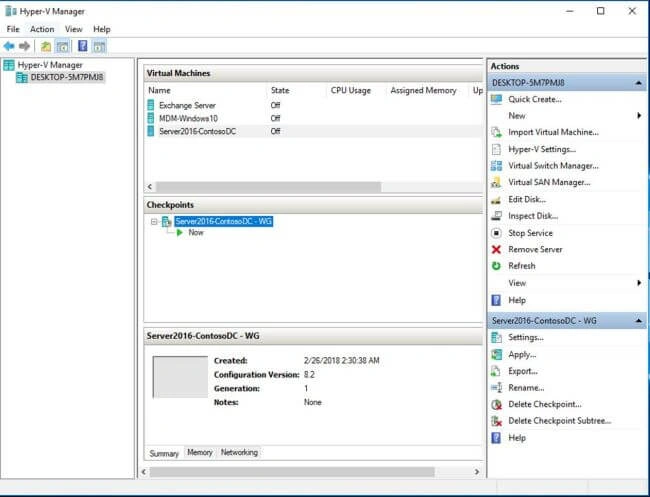
Task: Click the Exchange Server VM icon
Action: 151,105
